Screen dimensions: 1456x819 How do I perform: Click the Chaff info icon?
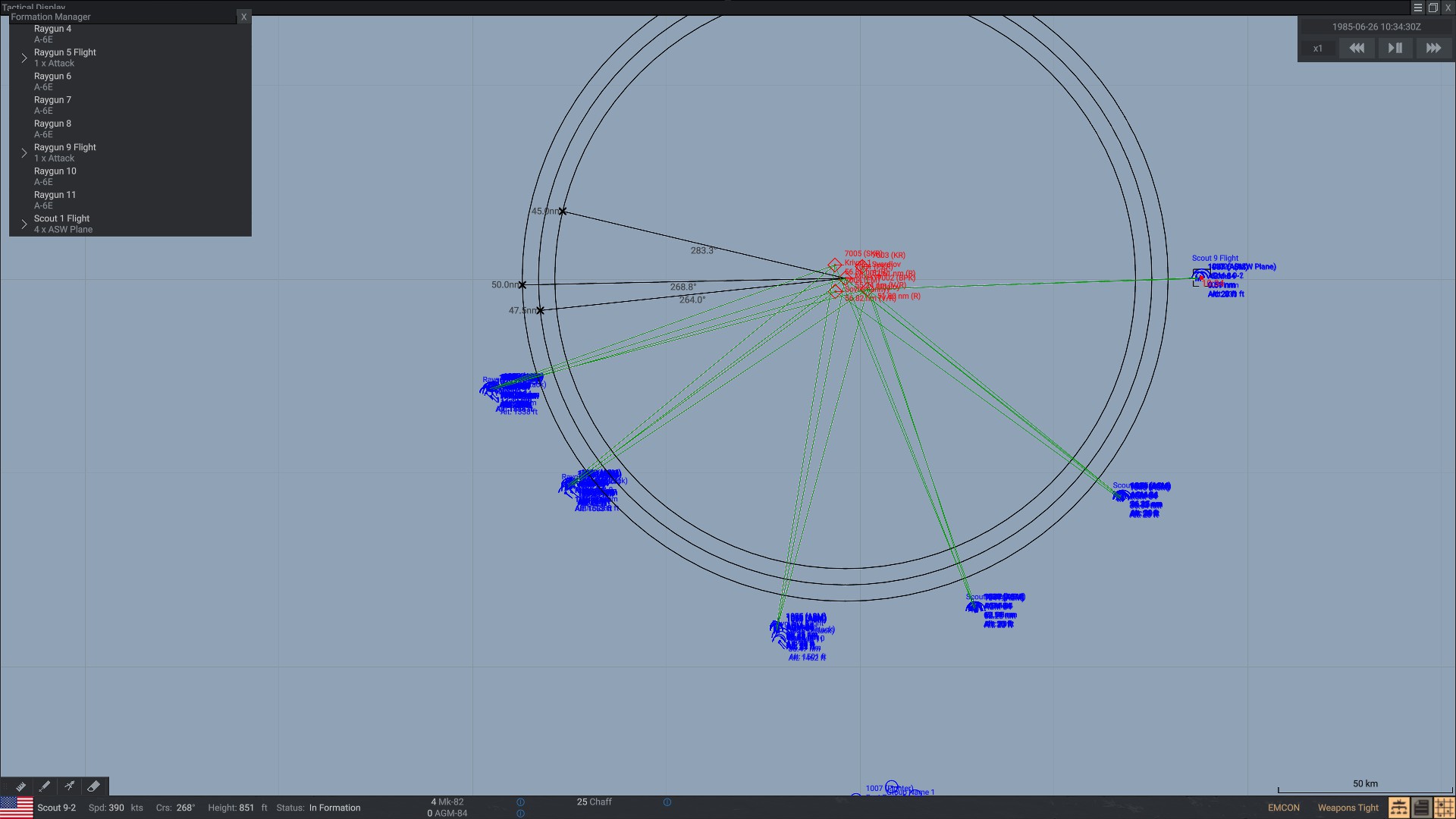point(667,802)
